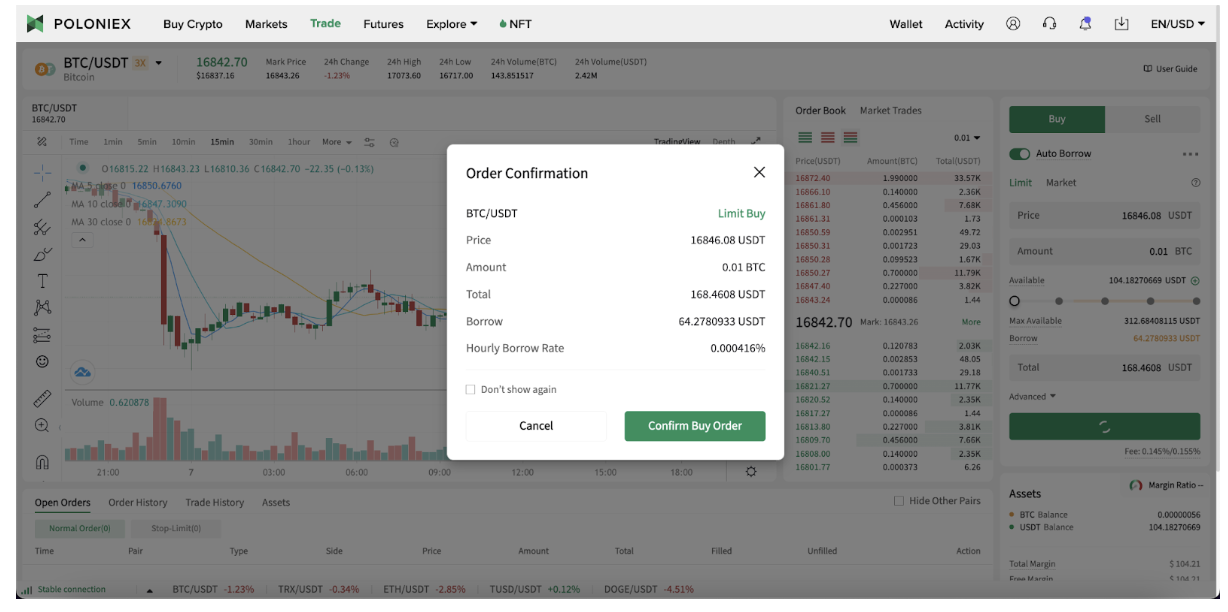The width and height of the screenshot is (1228, 612).
Task: Toggle the Auto Borrow switch
Action: [1019, 154]
